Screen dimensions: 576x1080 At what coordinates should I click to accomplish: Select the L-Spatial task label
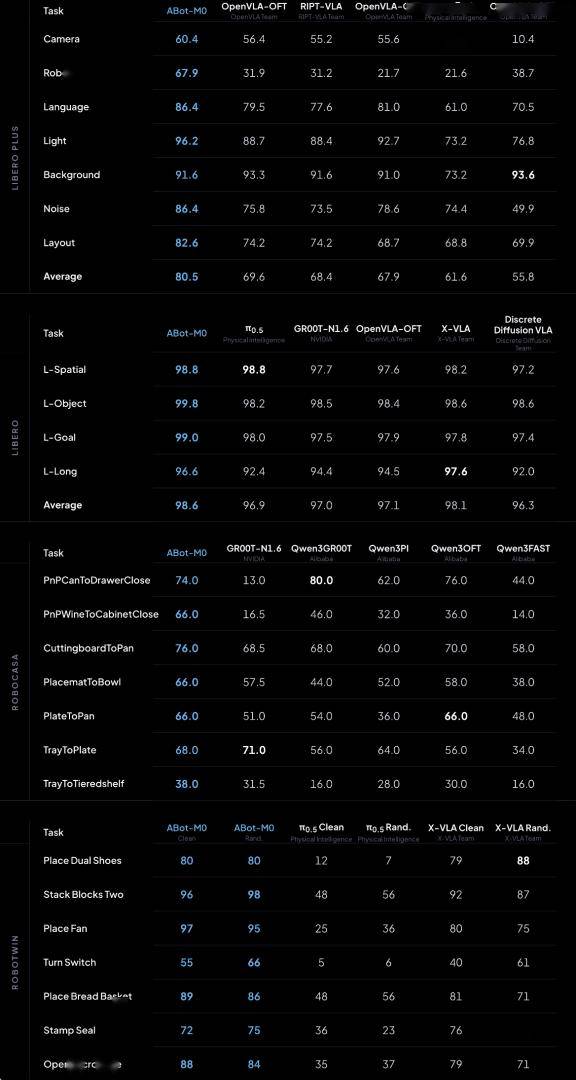(x=65, y=370)
